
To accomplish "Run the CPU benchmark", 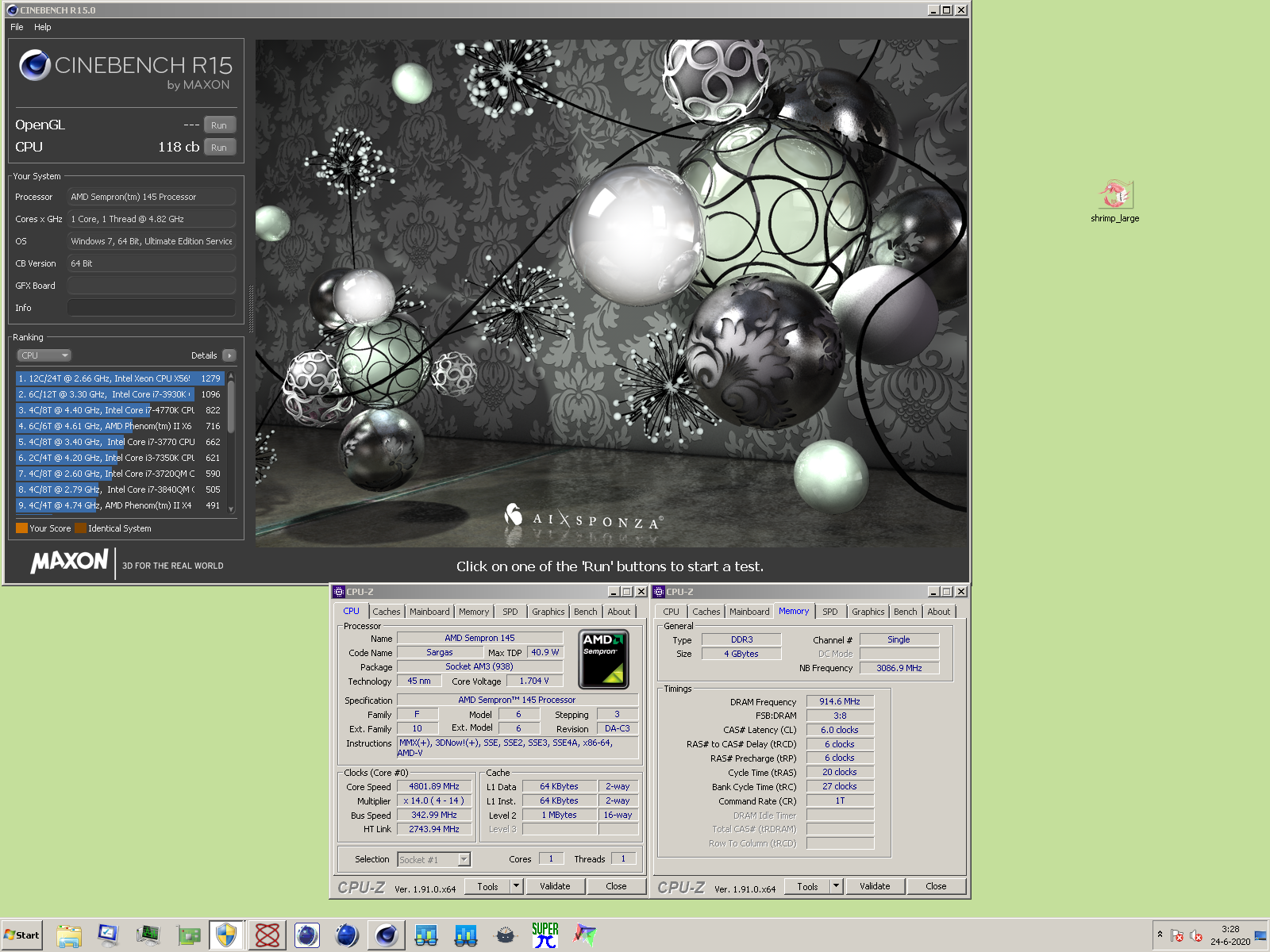I will pos(219,148).
